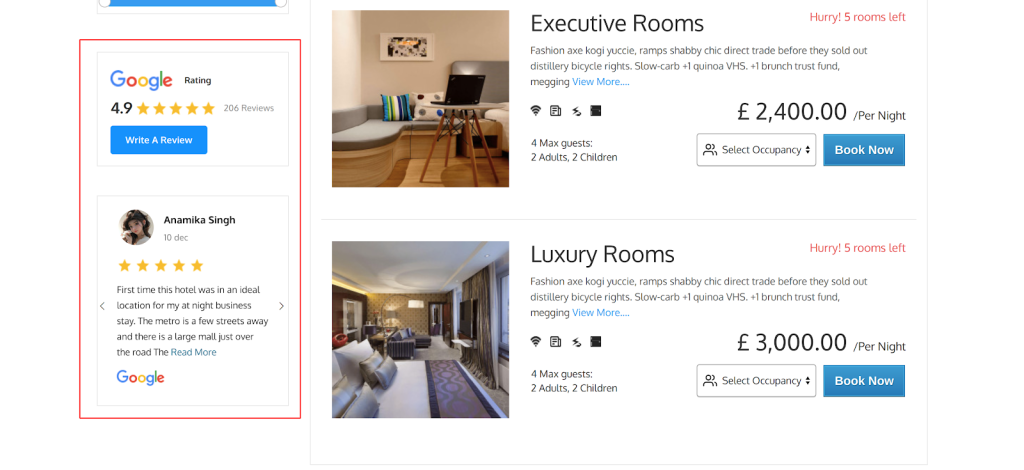This screenshot has width=1024, height=470.
Task: Click lightning power icon under Luxury Rooms
Action: (x=576, y=341)
